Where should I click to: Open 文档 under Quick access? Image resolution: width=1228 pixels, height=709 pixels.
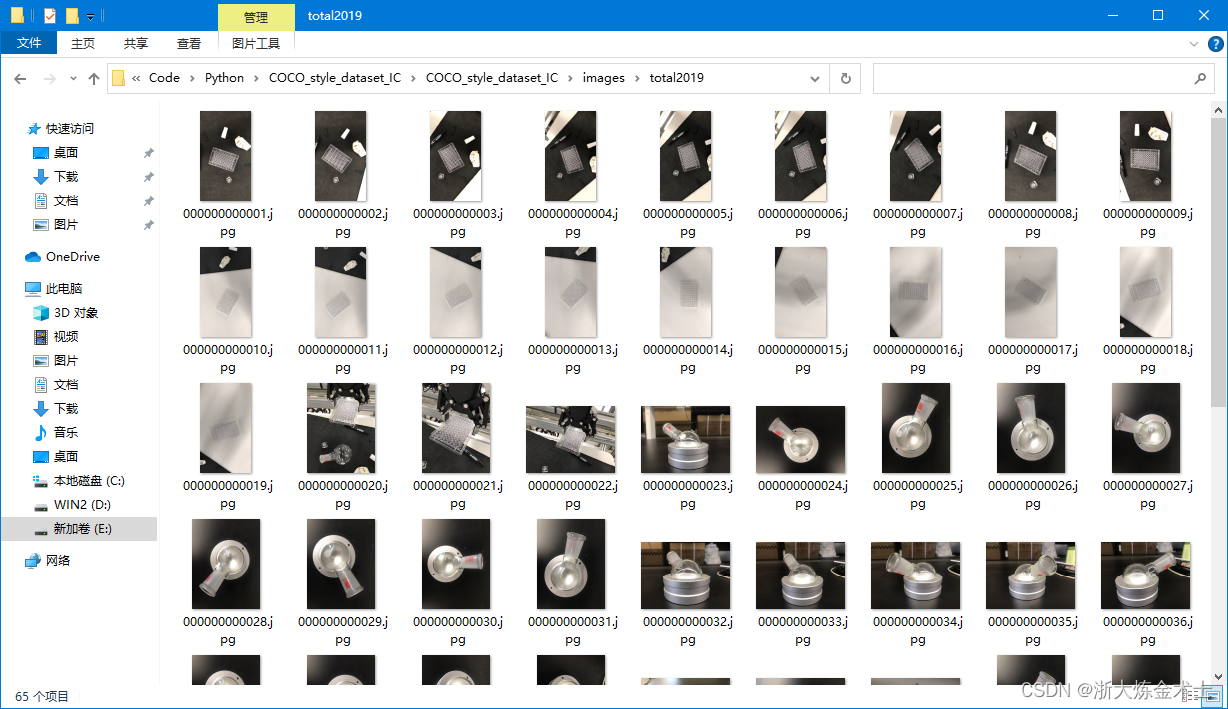(66, 201)
